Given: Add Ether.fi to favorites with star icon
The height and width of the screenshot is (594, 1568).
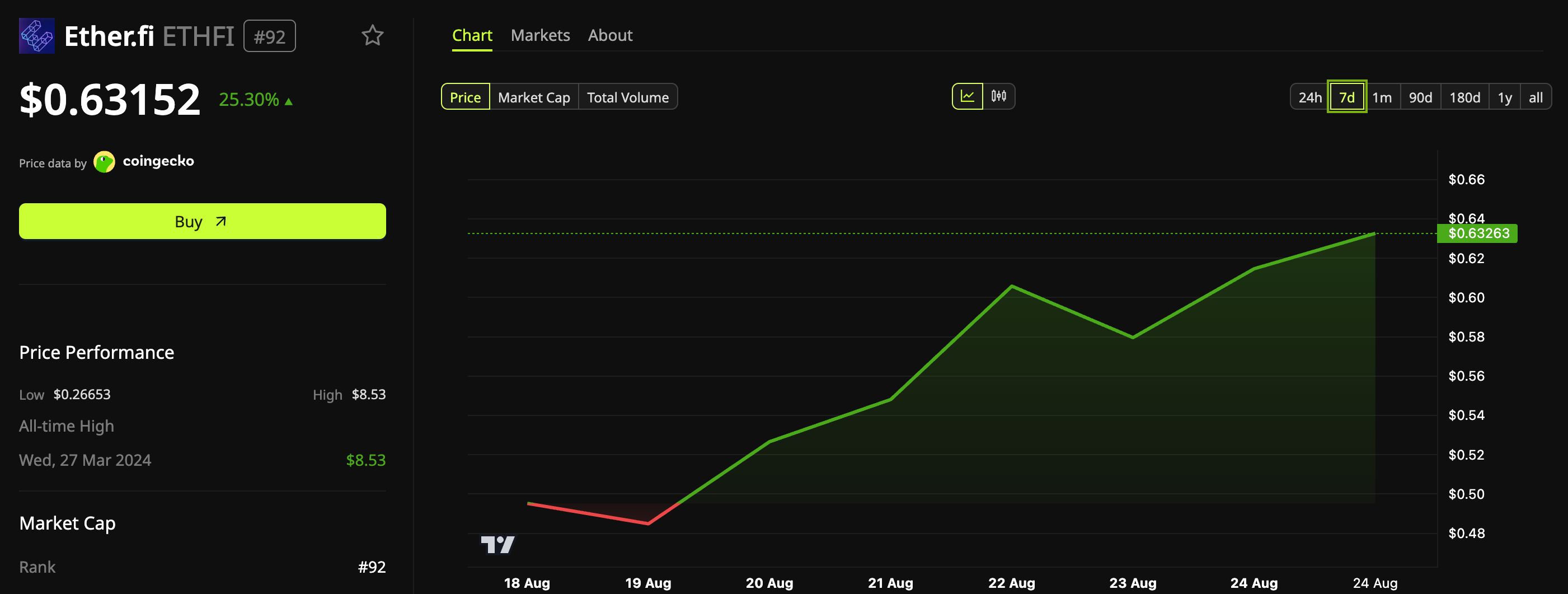Looking at the screenshot, I should (x=373, y=35).
